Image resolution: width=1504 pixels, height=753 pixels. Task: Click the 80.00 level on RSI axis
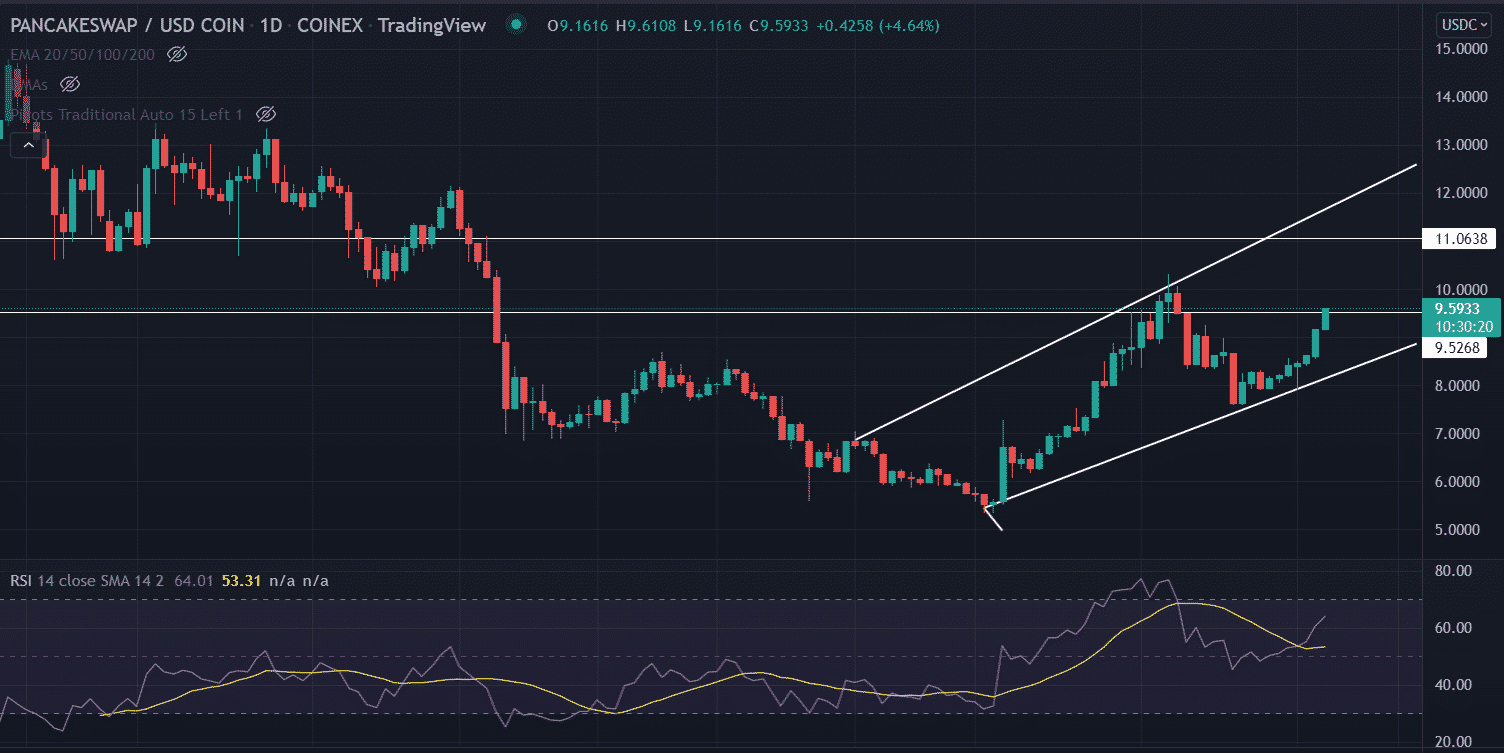coord(1455,571)
